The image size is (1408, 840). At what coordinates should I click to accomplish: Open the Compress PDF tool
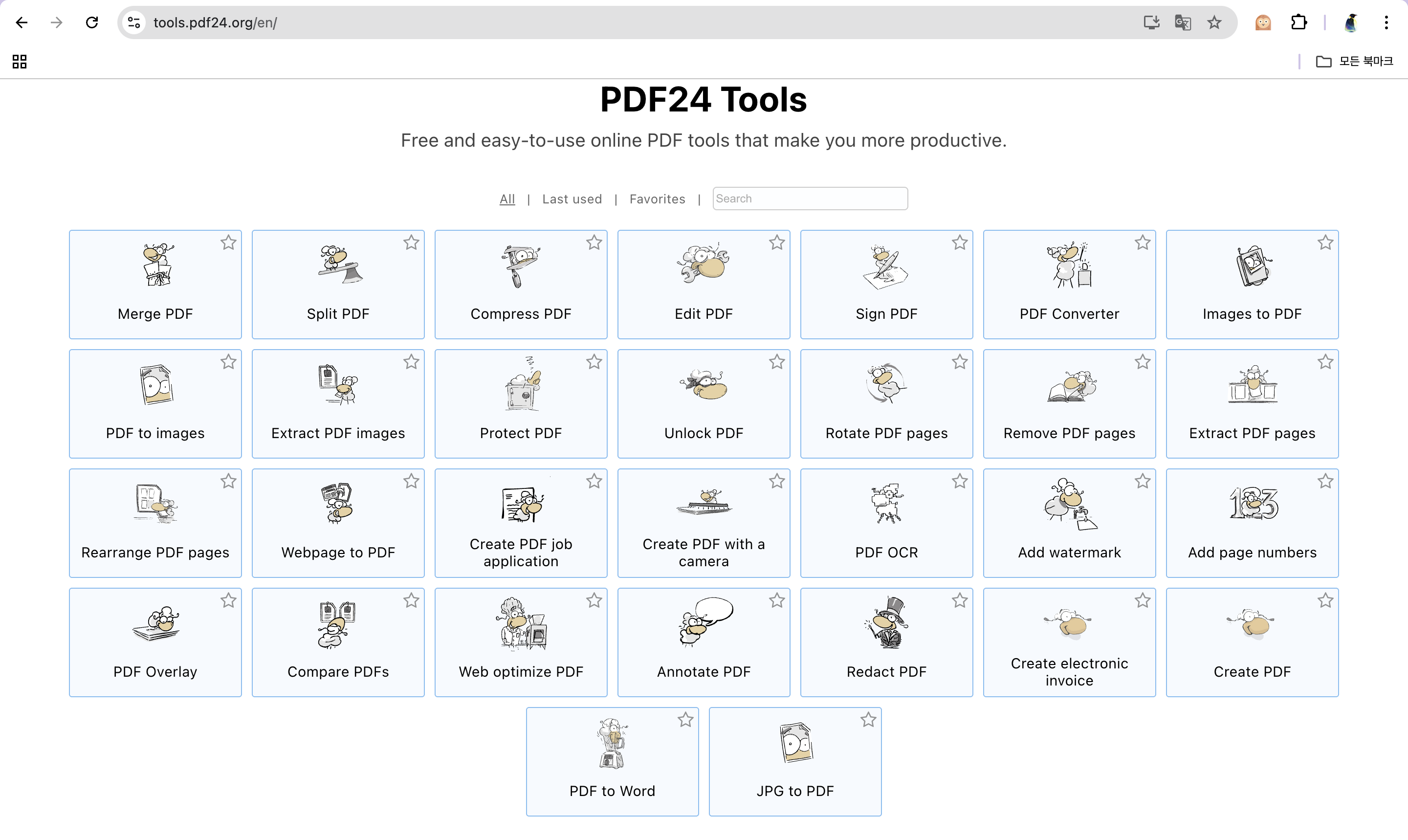521,284
